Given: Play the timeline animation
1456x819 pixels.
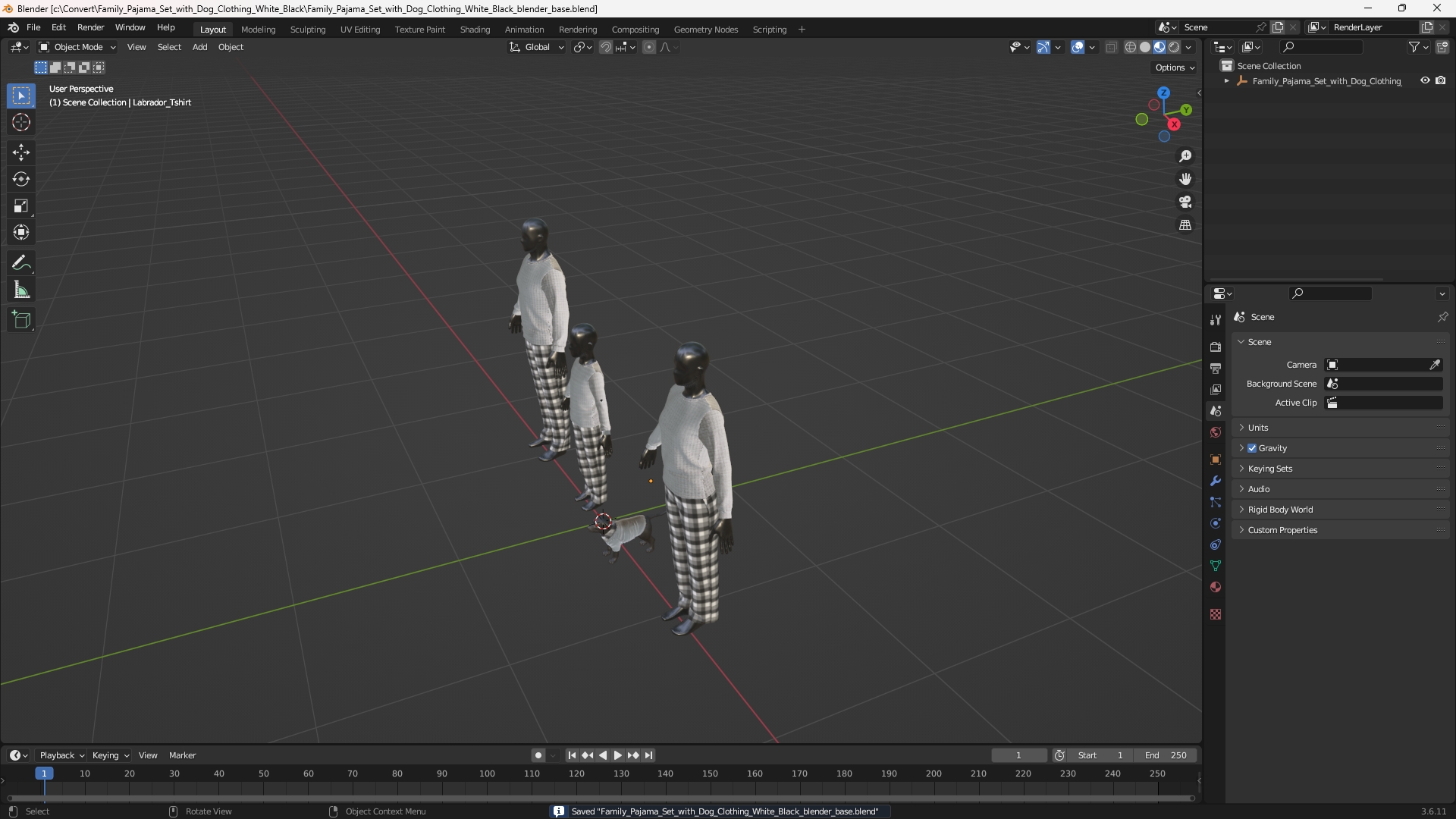Looking at the screenshot, I should tap(617, 755).
